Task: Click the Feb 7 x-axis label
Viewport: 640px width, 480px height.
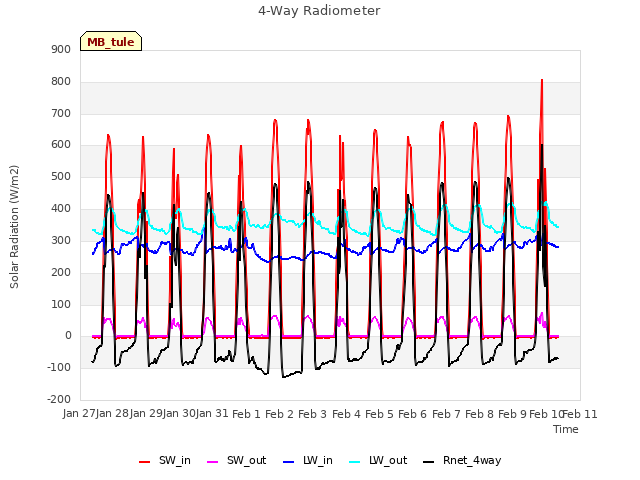Action: click(x=446, y=414)
